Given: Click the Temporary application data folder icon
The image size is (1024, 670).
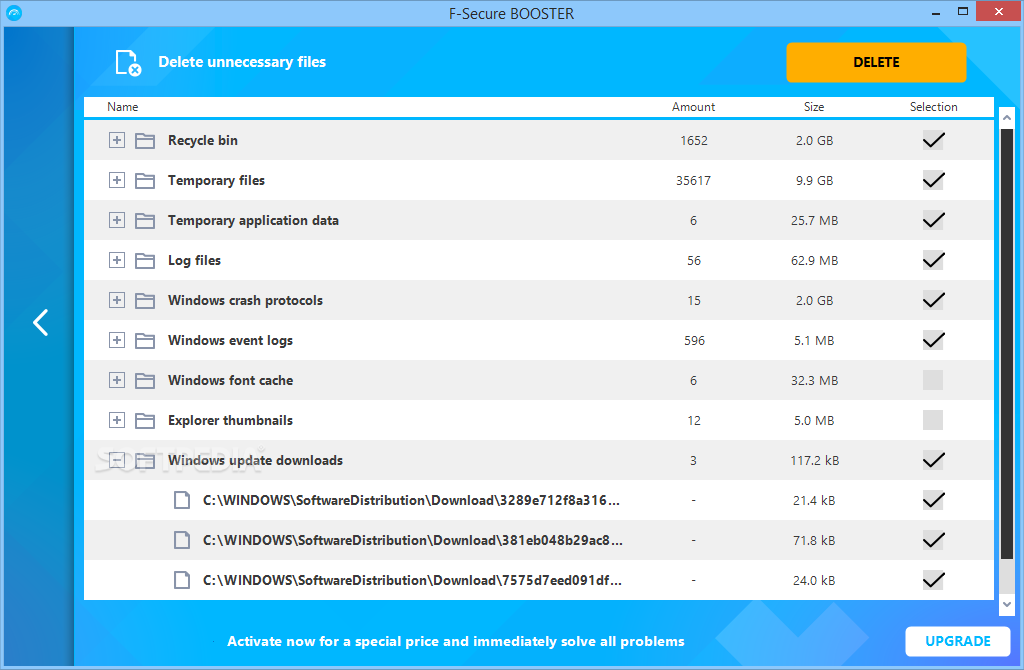Looking at the screenshot, I should pyautogui.click(x=145, y=221).
